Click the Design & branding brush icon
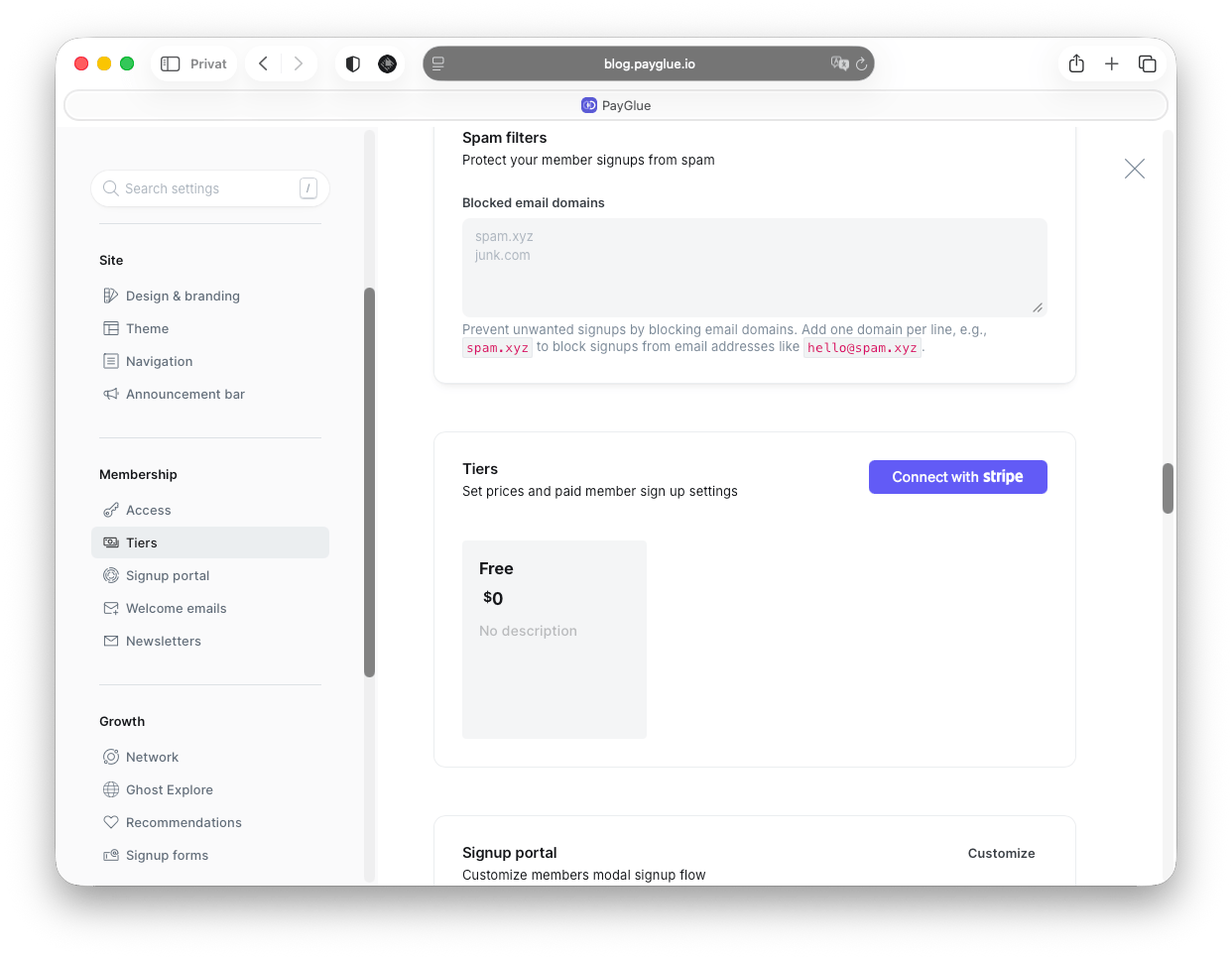The image size is (1232, 959). tap(111, 296)
